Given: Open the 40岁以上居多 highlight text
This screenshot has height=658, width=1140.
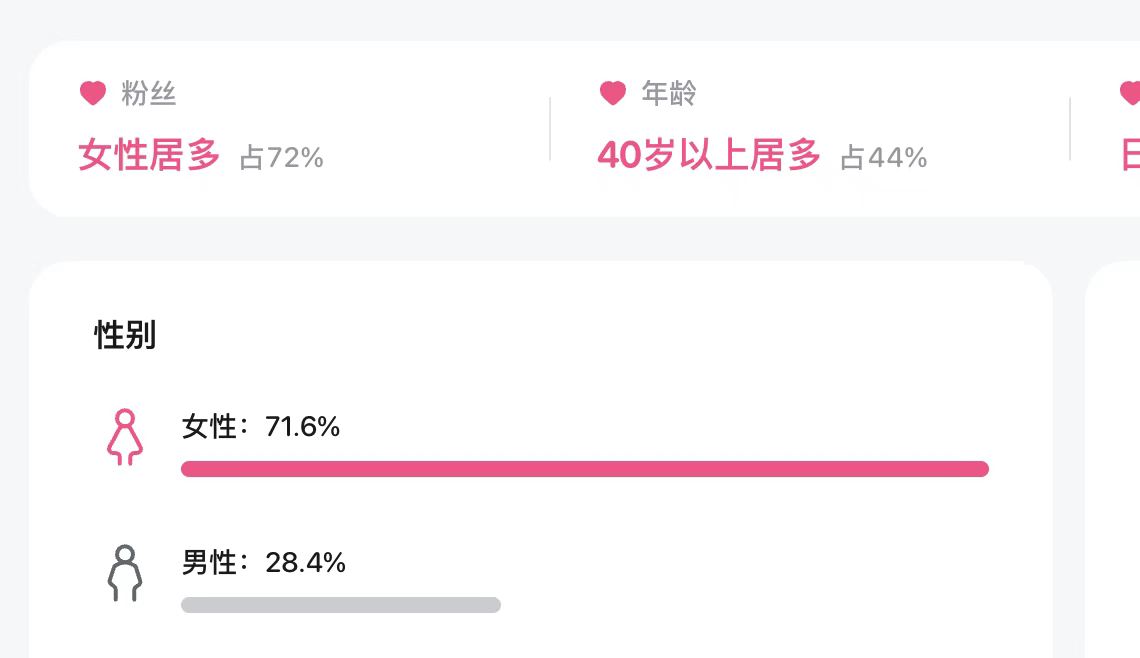Looking at the screenshot, I should click(709, 156).
